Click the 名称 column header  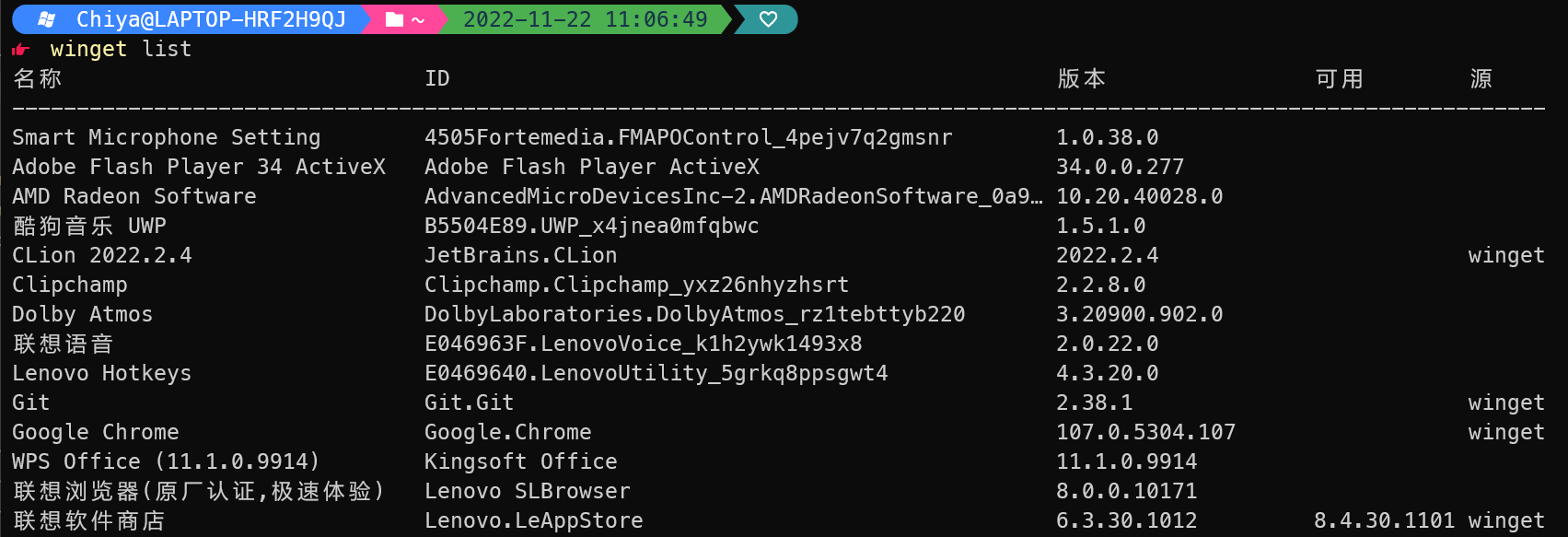pos(38,79)
